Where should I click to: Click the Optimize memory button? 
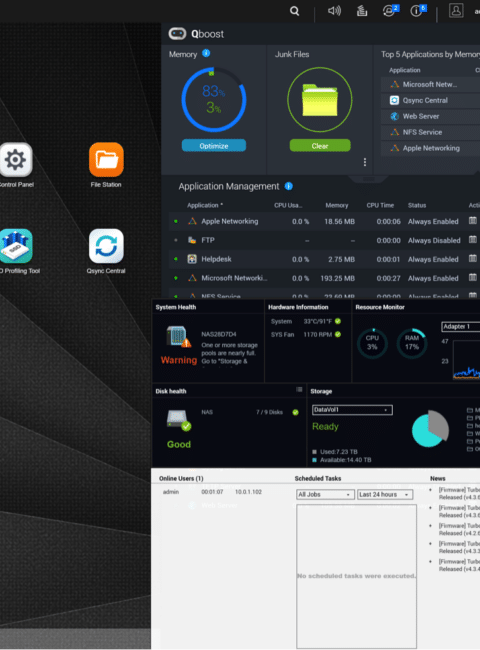coord(214,146)
